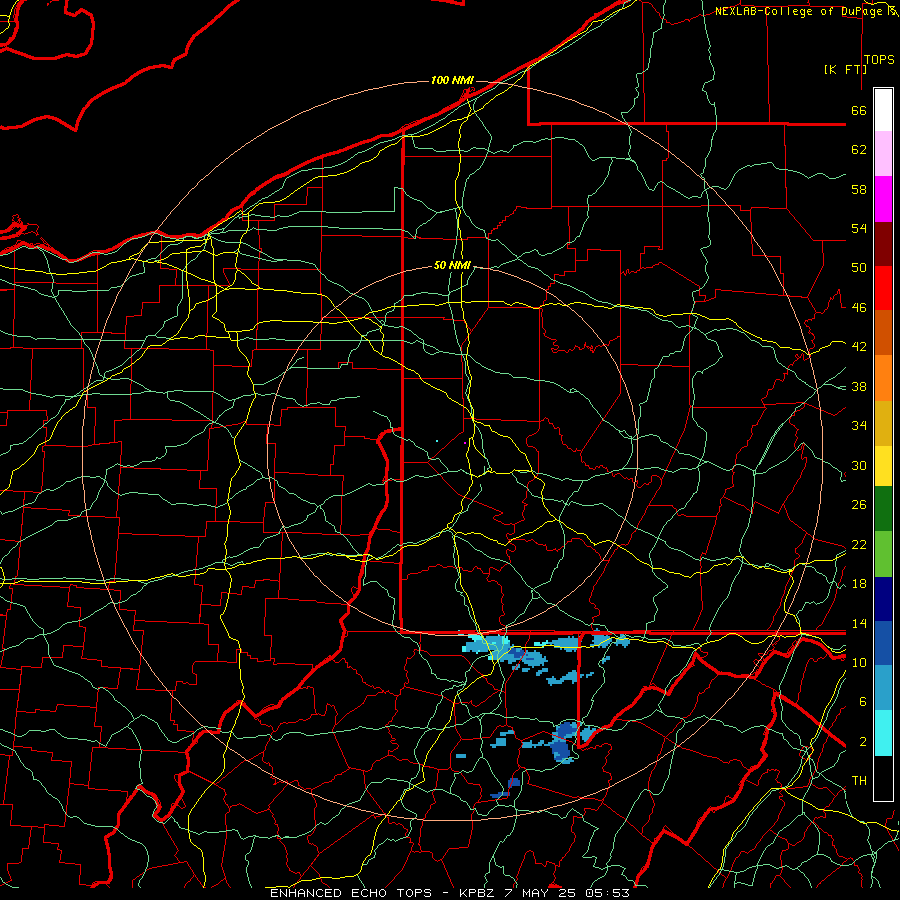Click the 05:53 timestamp
The width and height of the screenshot is (900, 900).
coord(607,893)
